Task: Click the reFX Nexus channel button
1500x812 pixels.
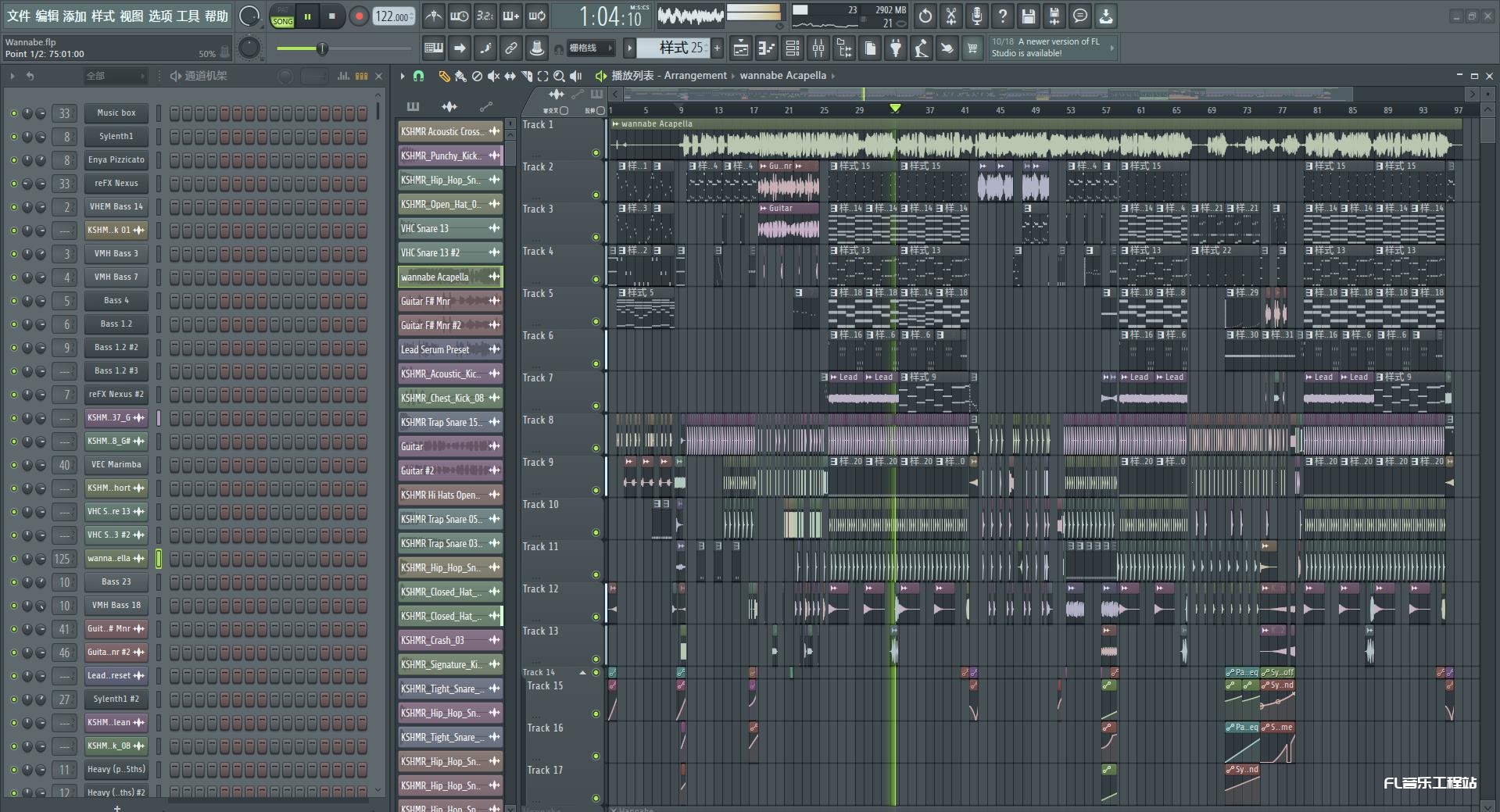Action: tap(116, 184)
